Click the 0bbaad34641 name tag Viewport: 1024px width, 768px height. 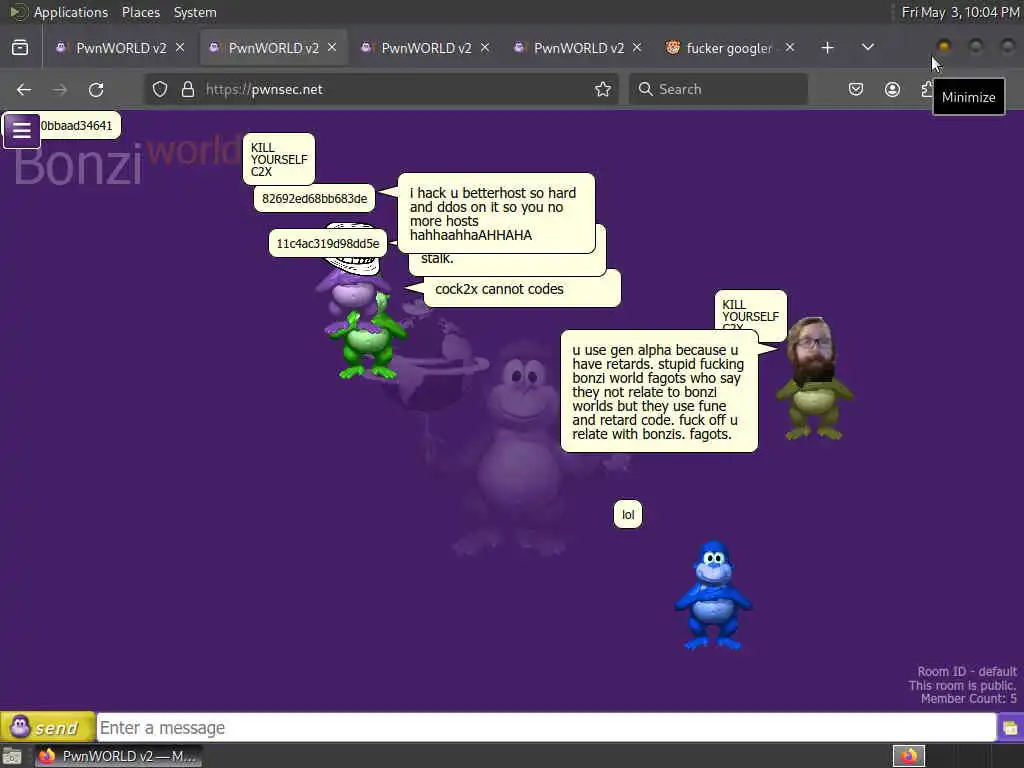77,125
